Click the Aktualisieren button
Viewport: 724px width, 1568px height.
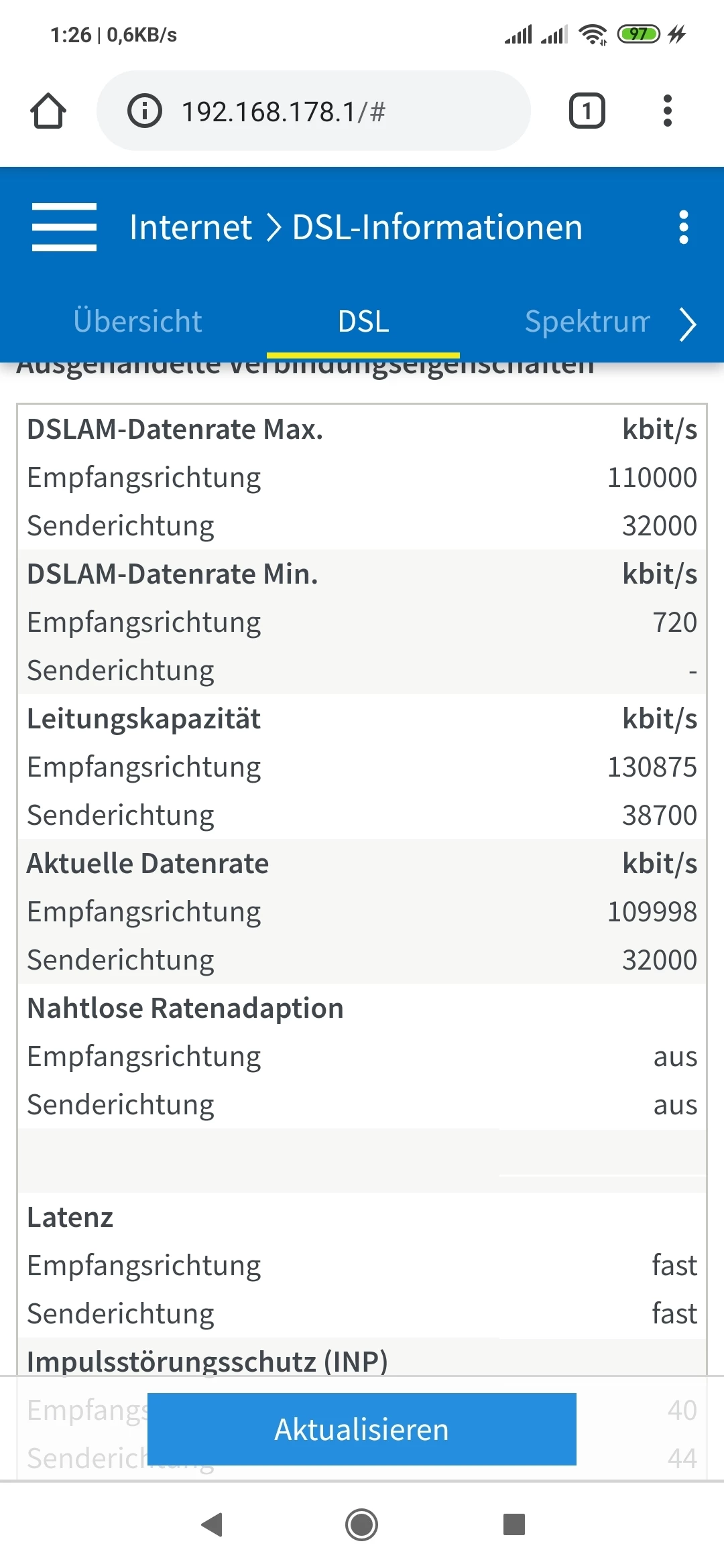tap(362, 1429)
